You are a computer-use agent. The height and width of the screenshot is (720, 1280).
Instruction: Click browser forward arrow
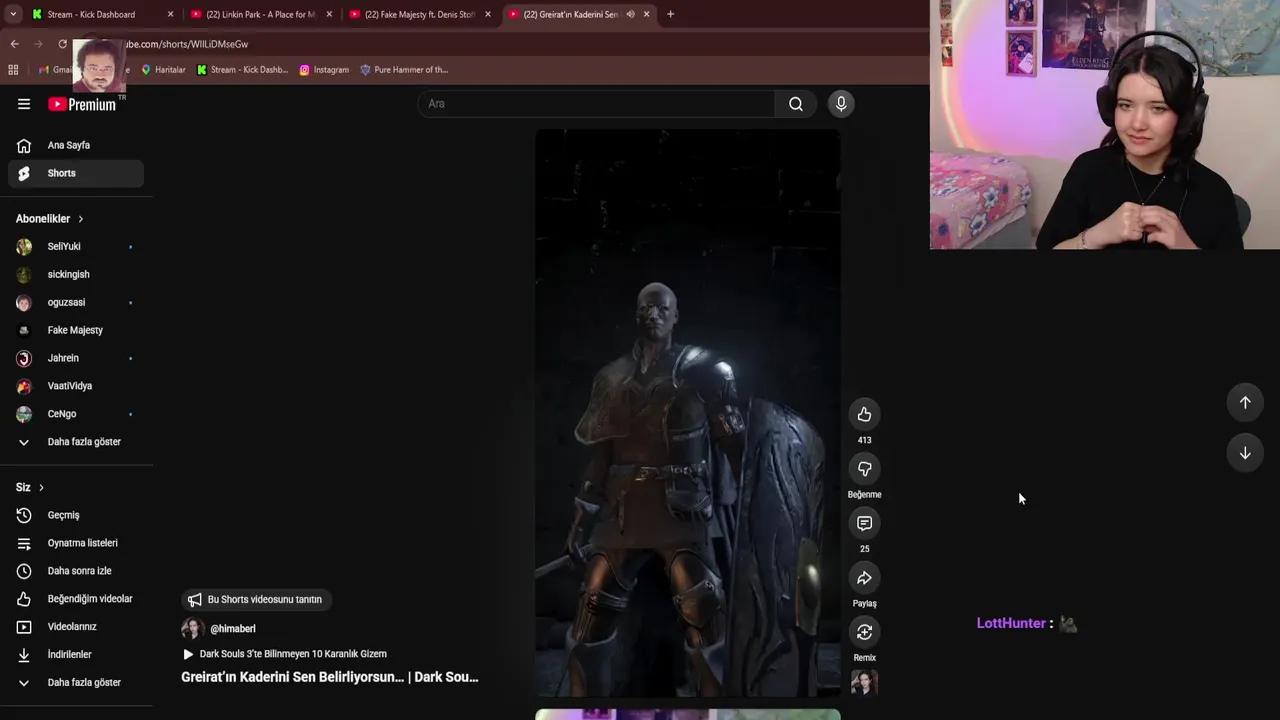click(38, 44)
